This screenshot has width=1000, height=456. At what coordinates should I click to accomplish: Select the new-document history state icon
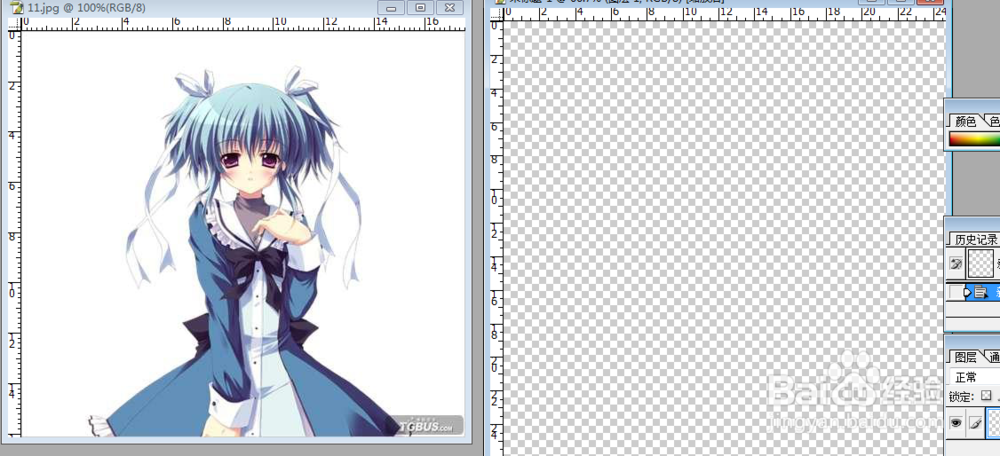[x=981, y=292]
